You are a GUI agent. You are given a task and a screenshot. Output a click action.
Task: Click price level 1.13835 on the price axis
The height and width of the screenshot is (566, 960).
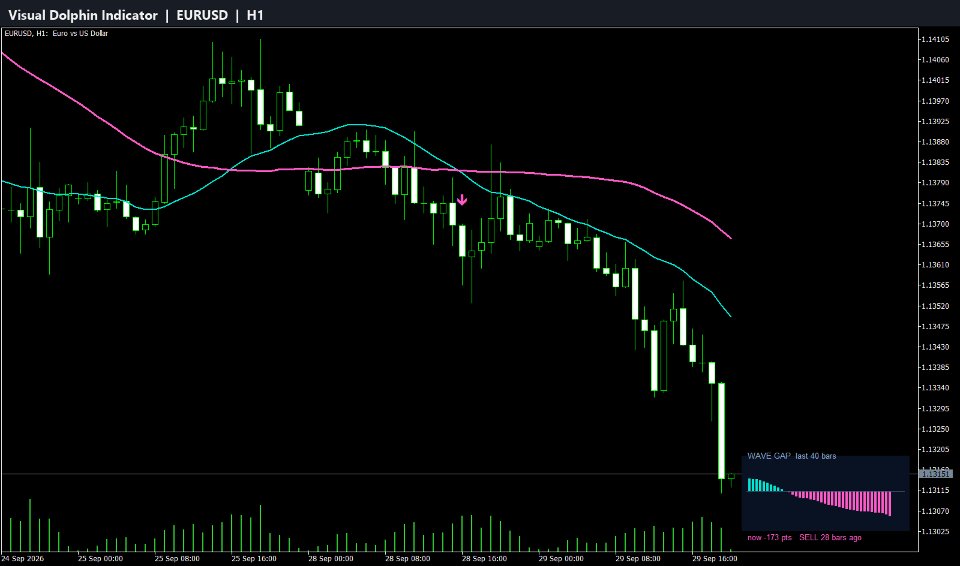(934, 162)
